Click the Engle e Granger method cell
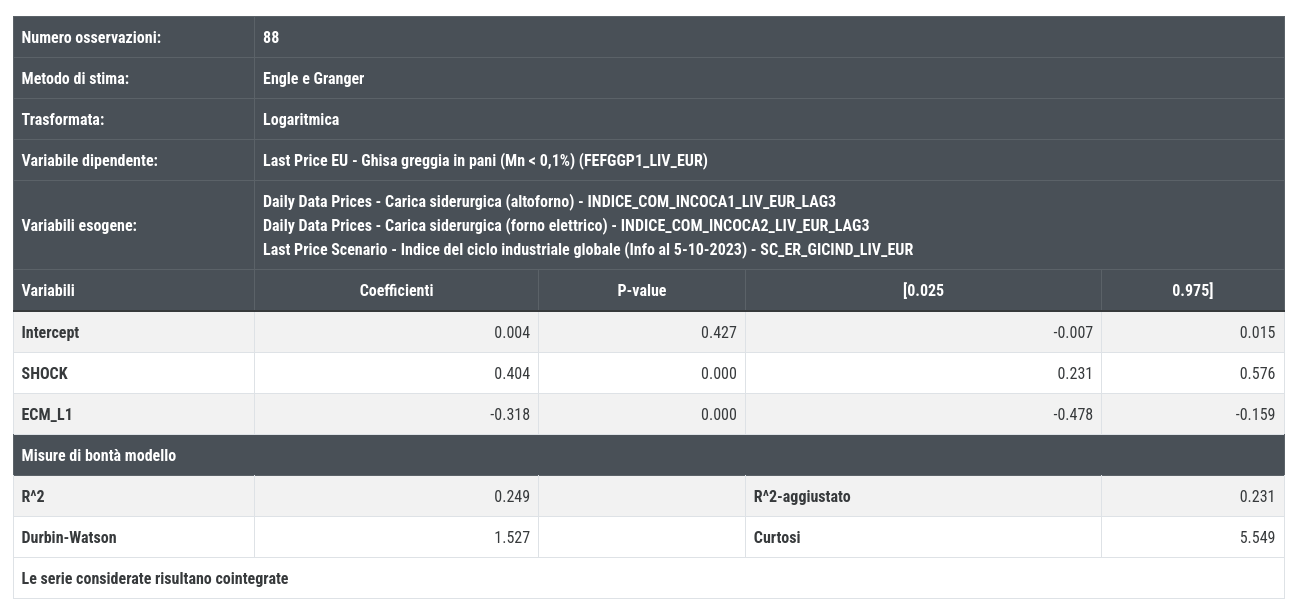The width and height of the screenshot is (1296, 615). click(x=313, y=79)
